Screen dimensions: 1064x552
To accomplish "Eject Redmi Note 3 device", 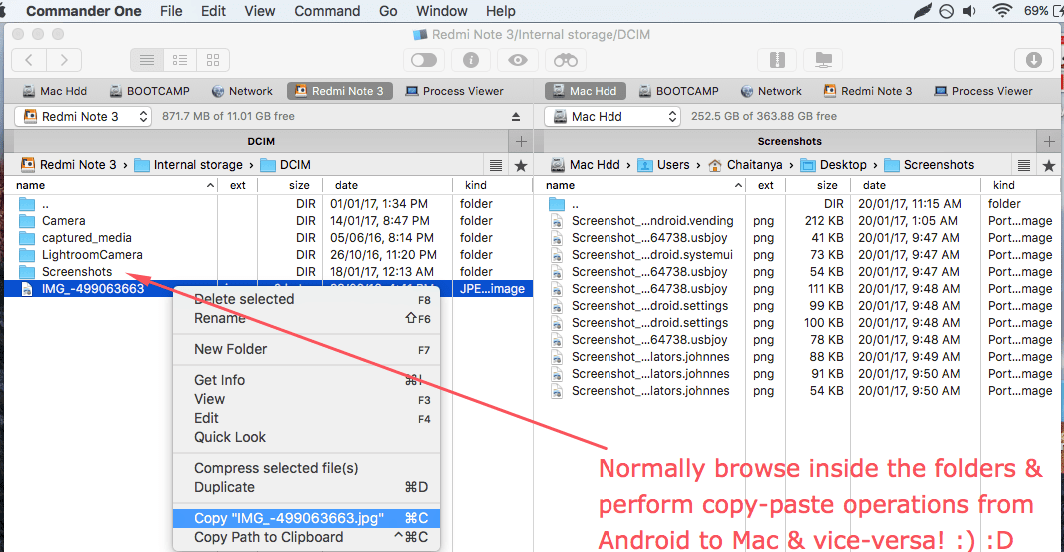I will tap(516, 117).
